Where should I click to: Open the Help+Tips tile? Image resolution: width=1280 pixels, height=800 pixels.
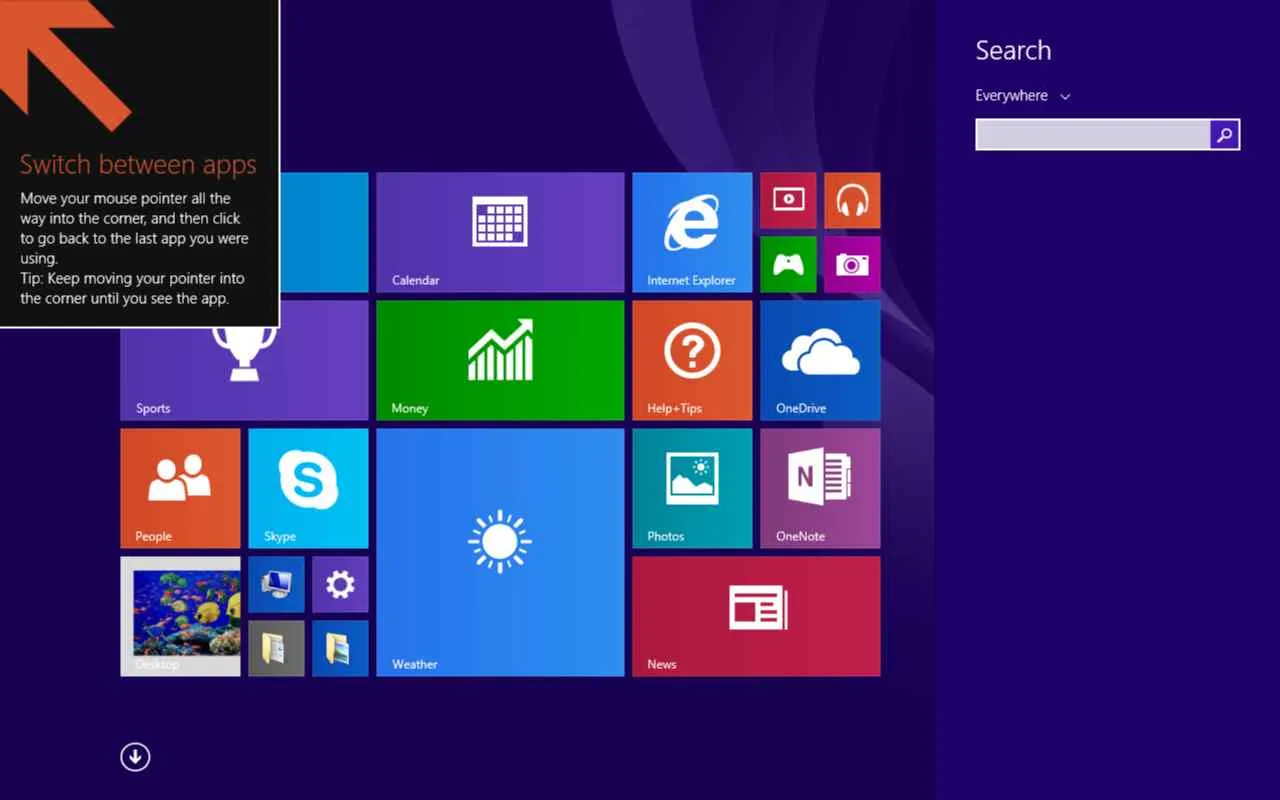692,360
